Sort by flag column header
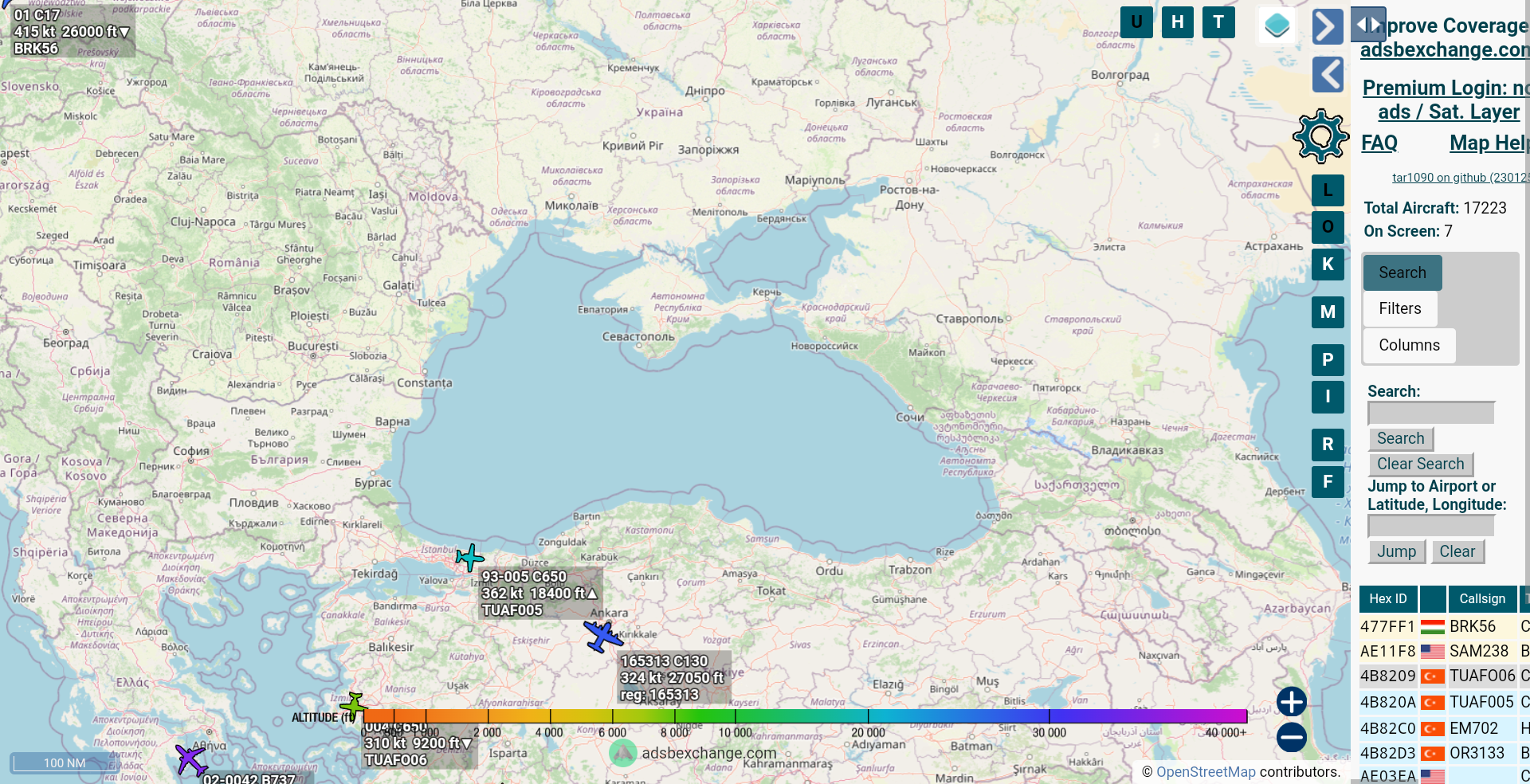The width and height of the screenshot is (1530, 784). (1433, 599)
